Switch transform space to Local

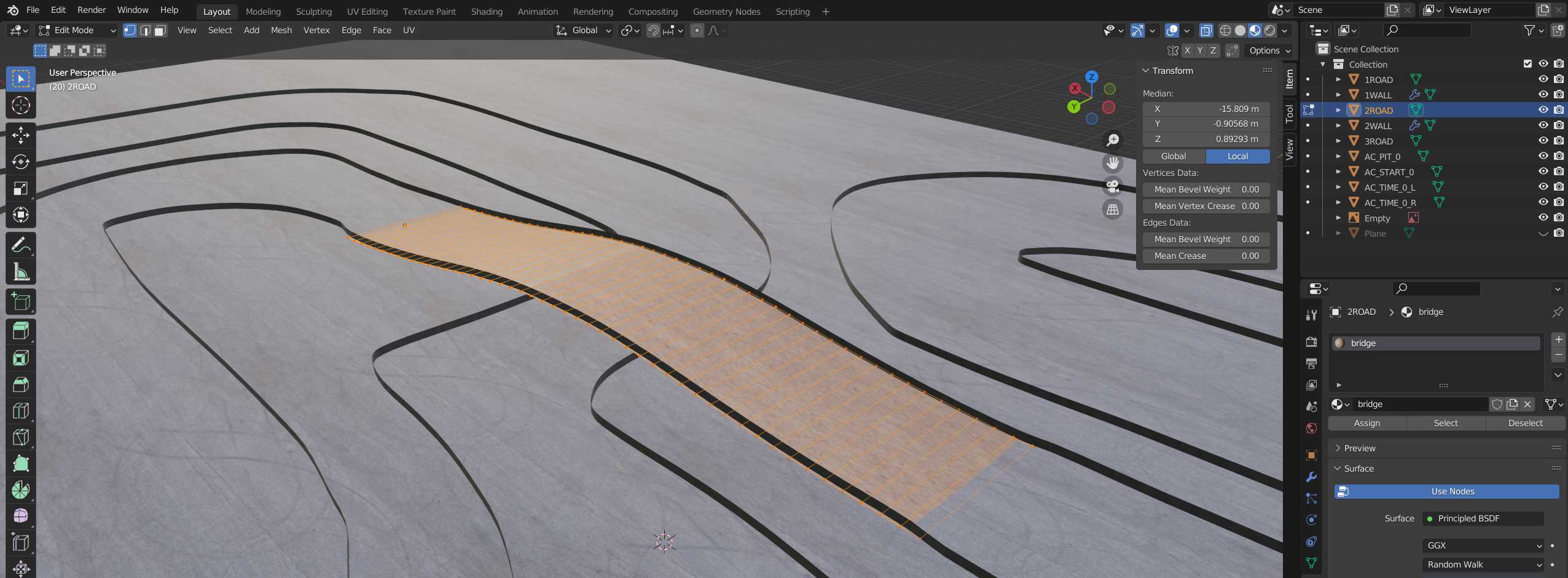tap(1237, 156)
